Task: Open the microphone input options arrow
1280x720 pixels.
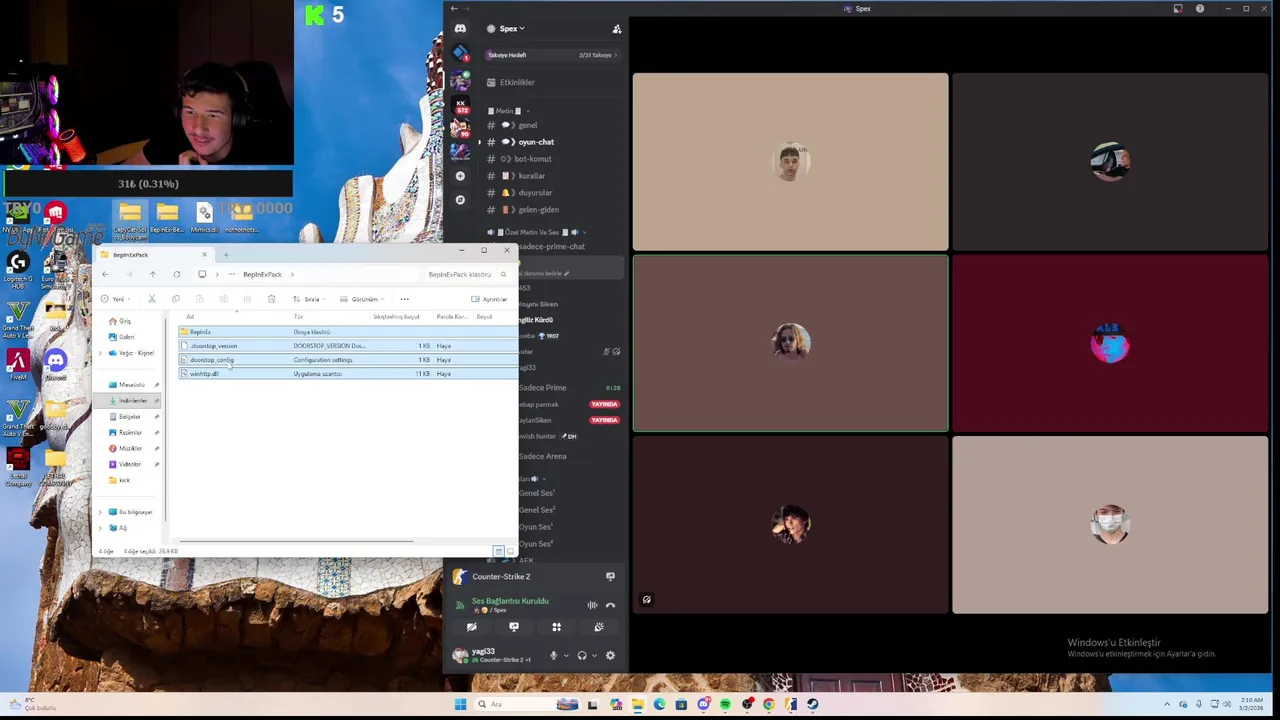Action: point(566,656)
